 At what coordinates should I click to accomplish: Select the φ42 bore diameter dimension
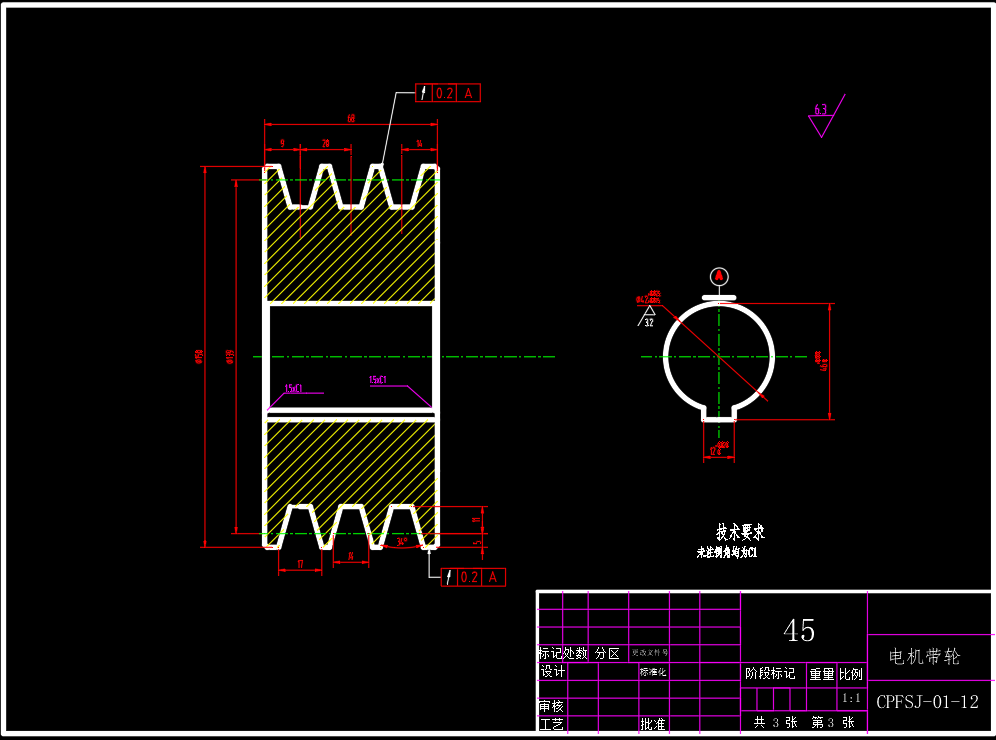click(x=648, y=297)
